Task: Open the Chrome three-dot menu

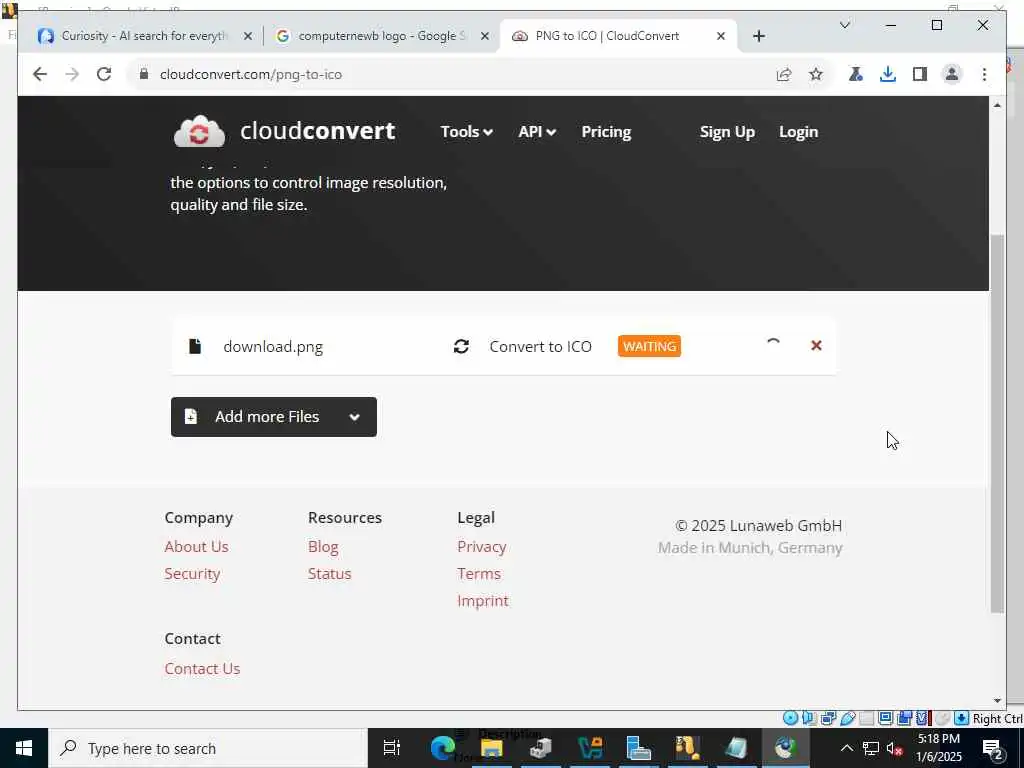Action: (x=984, y=74)
